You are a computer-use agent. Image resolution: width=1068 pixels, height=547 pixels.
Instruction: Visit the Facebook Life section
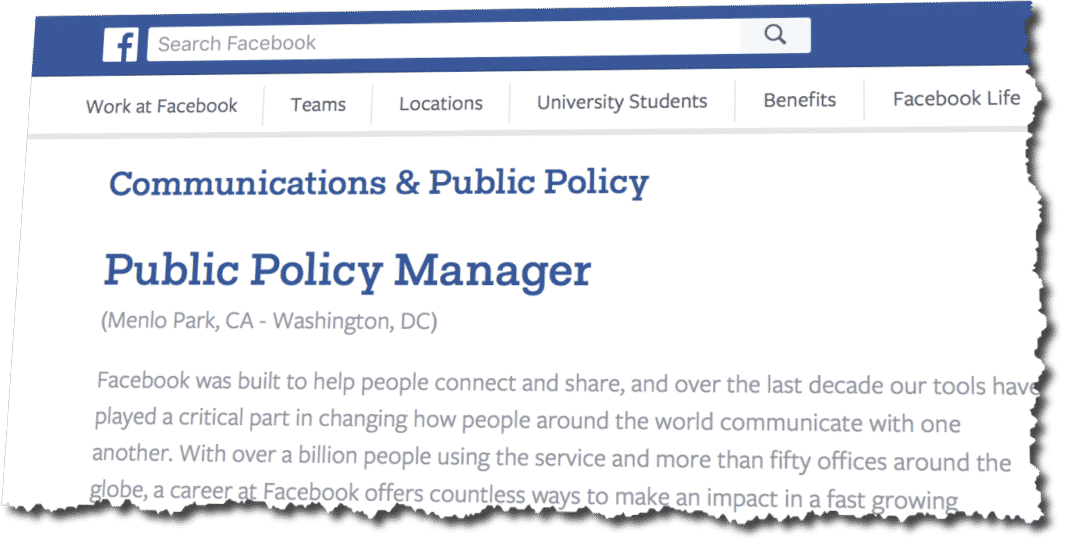point(956,99)
